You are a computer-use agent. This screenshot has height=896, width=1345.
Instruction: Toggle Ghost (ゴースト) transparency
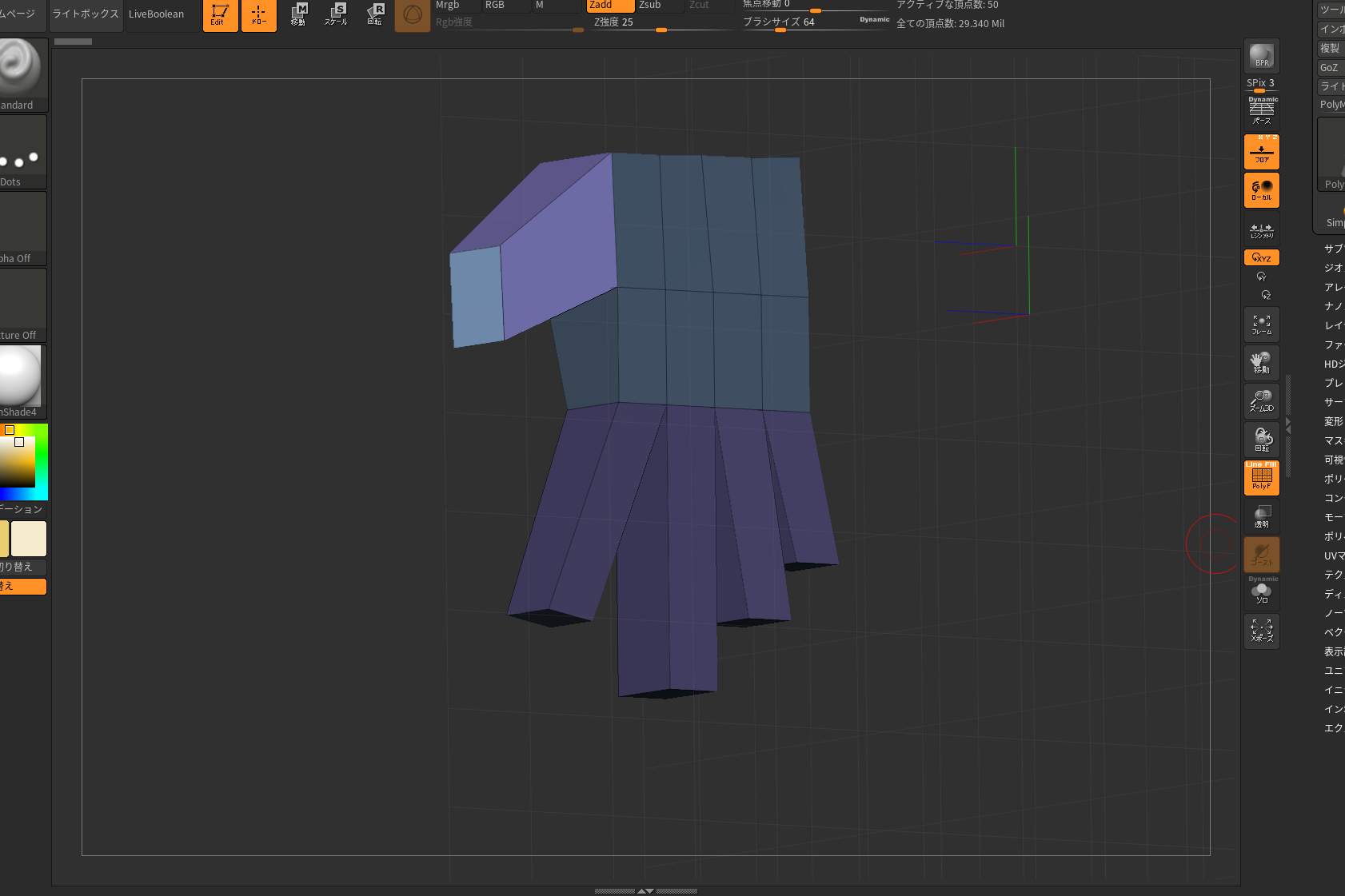click(x=1262, y=554)
